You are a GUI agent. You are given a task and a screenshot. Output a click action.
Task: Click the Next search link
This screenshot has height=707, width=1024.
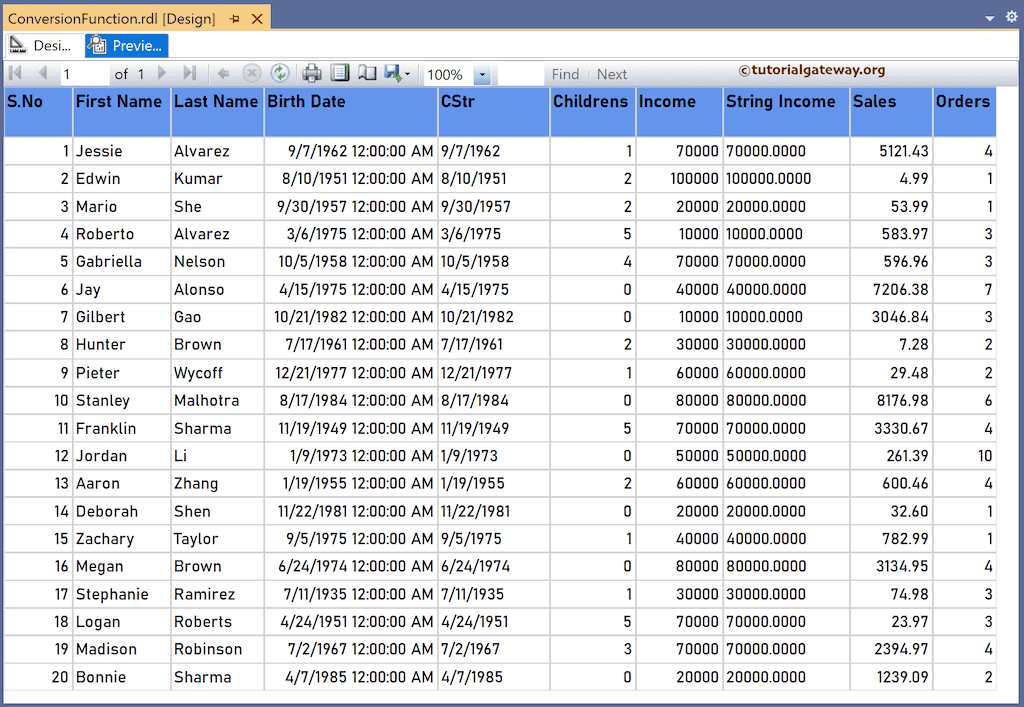[611, 73]
